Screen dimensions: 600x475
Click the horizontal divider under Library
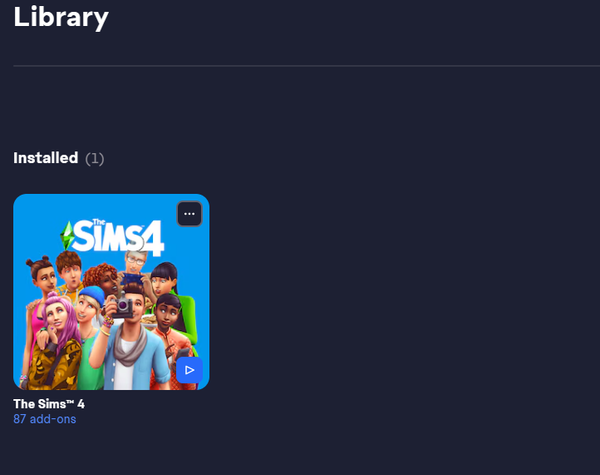click(307, 66)
